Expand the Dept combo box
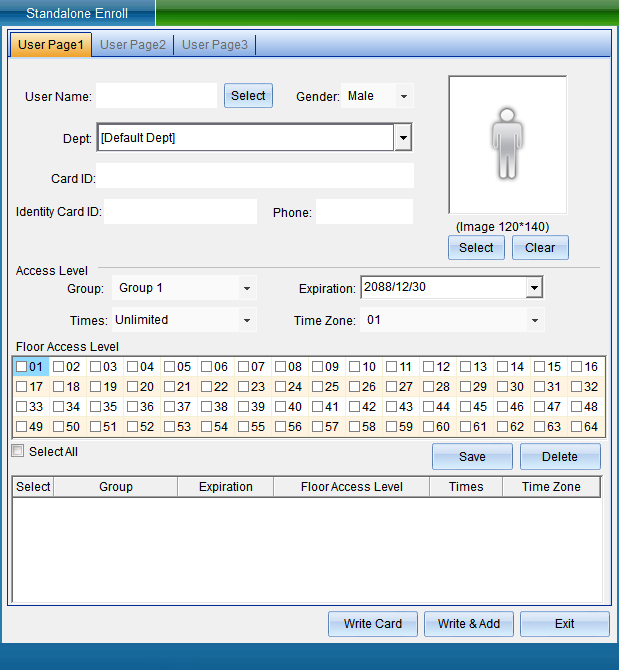The width and height of the screenshot is (619, 670). (402, 138)
